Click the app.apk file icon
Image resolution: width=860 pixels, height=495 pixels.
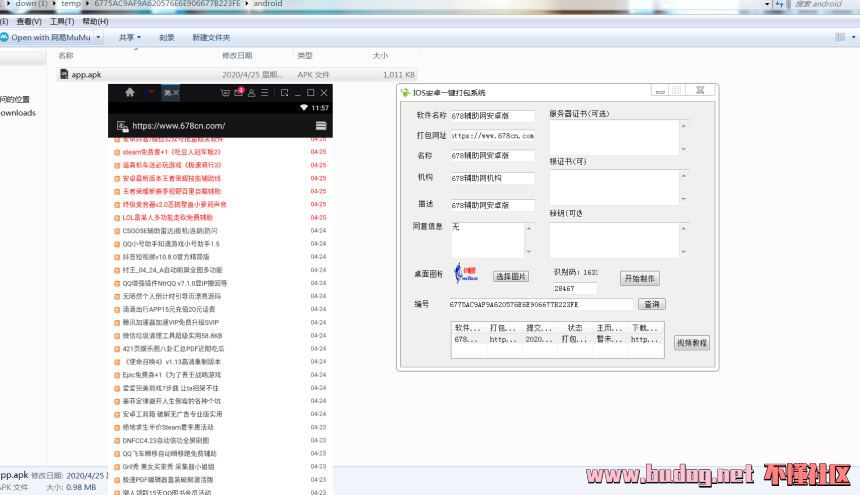[64, 74]
